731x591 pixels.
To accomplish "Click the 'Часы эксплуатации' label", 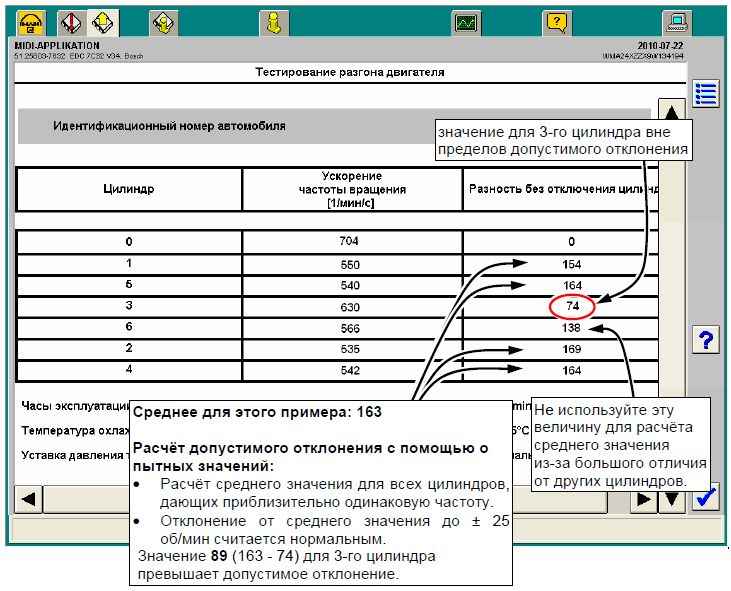I will 75,406.
